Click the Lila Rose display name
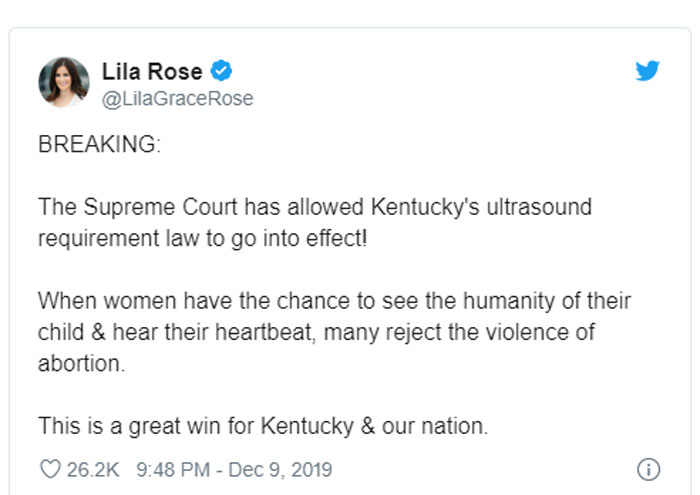This screenshot has height=495, width=700. point(152,71)
